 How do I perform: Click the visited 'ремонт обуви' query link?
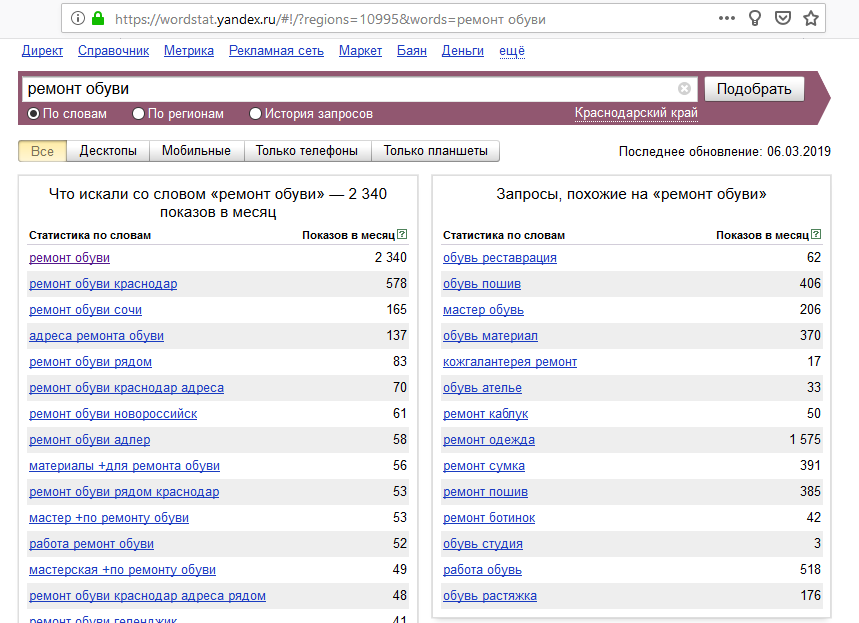(x=70, y=258)
